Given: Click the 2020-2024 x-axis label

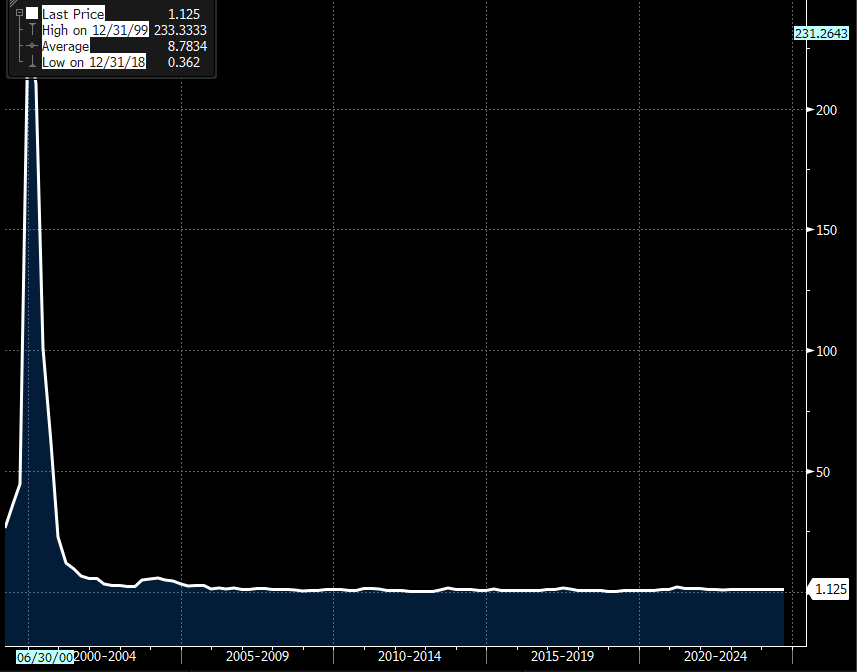Looking at the screenshot, I should click(715, 656).
